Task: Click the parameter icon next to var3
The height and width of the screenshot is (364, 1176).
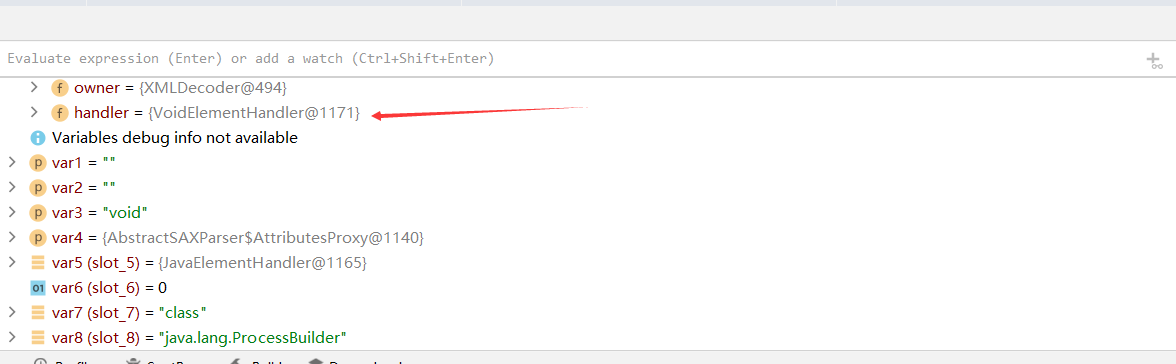Action: [38, 212]
